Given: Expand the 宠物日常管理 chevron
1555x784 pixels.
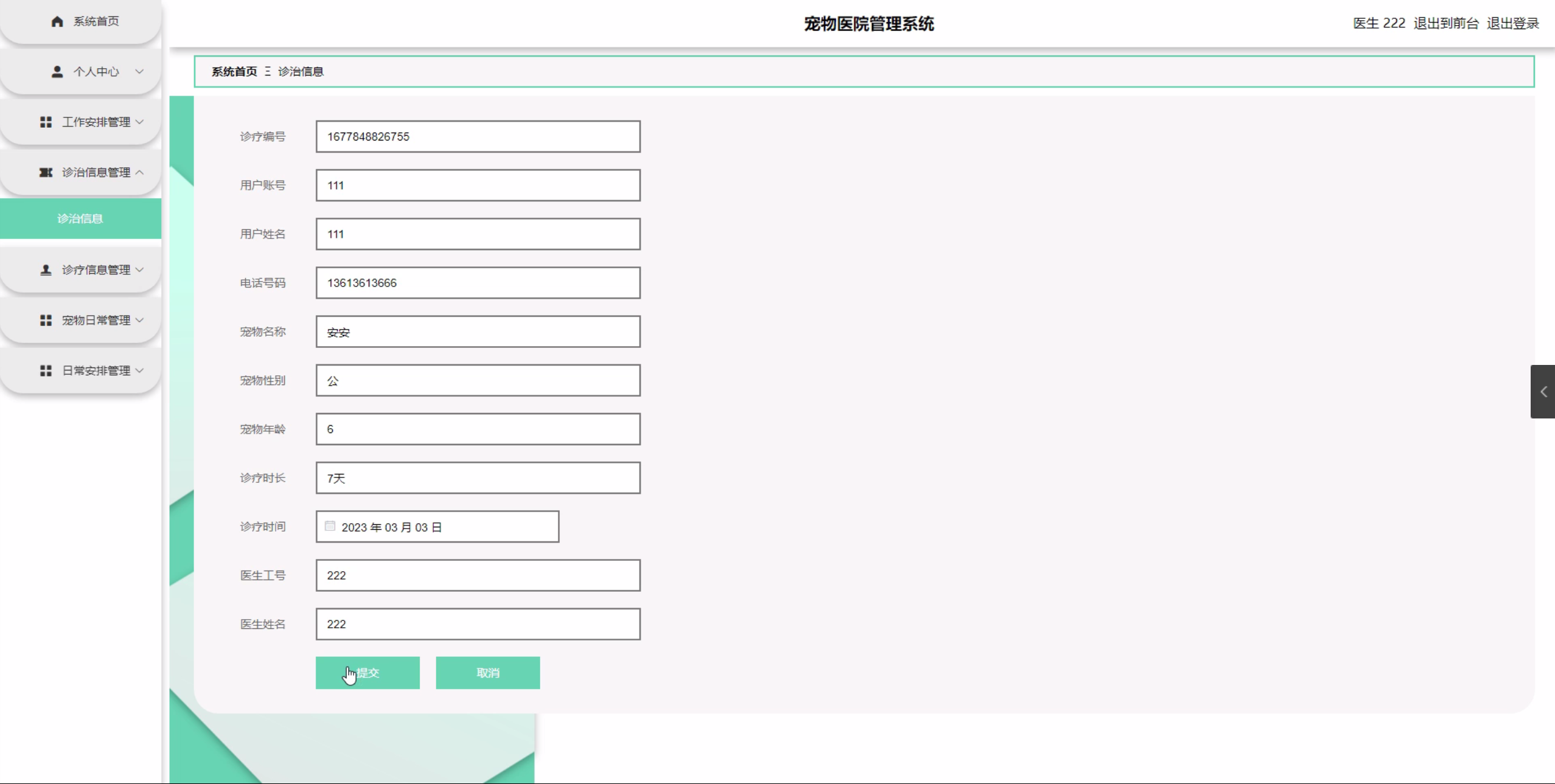Looking at the screenshot, I should point(139,321).
